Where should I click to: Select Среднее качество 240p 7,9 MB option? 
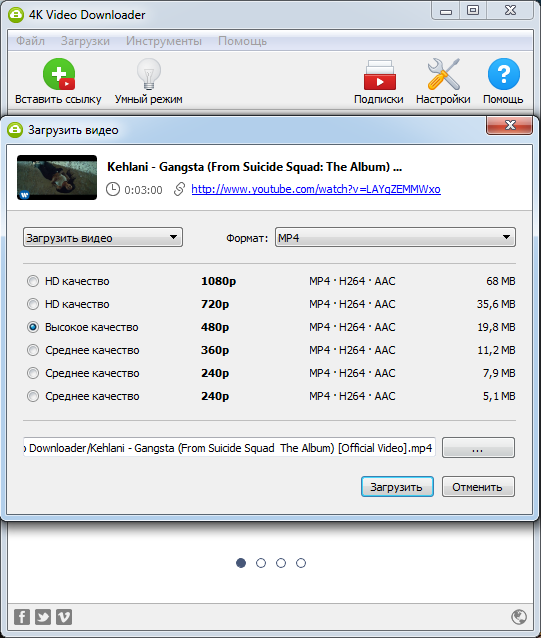coord(33,373)
